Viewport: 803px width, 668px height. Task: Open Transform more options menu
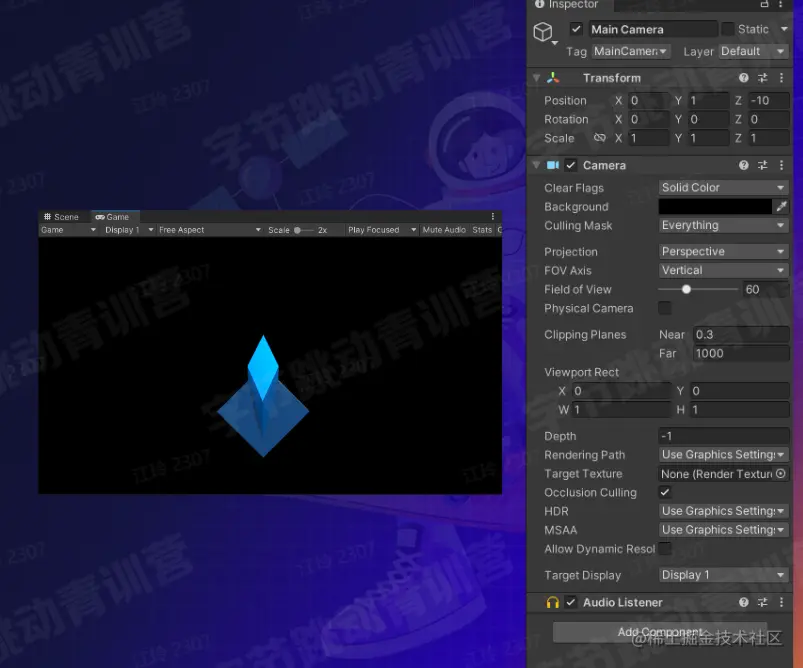781,78
